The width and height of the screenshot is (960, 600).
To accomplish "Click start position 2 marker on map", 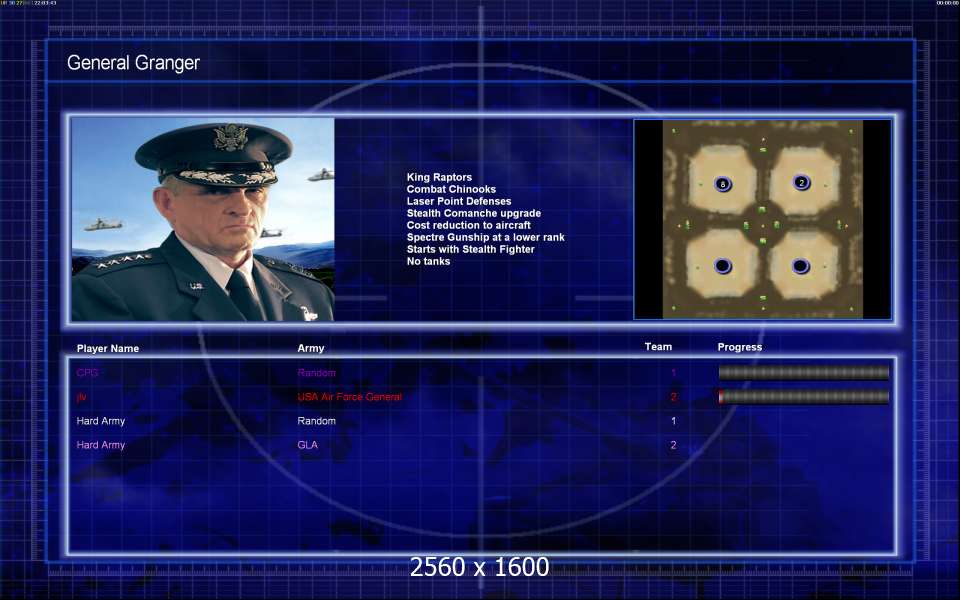I will coord(801,182).
